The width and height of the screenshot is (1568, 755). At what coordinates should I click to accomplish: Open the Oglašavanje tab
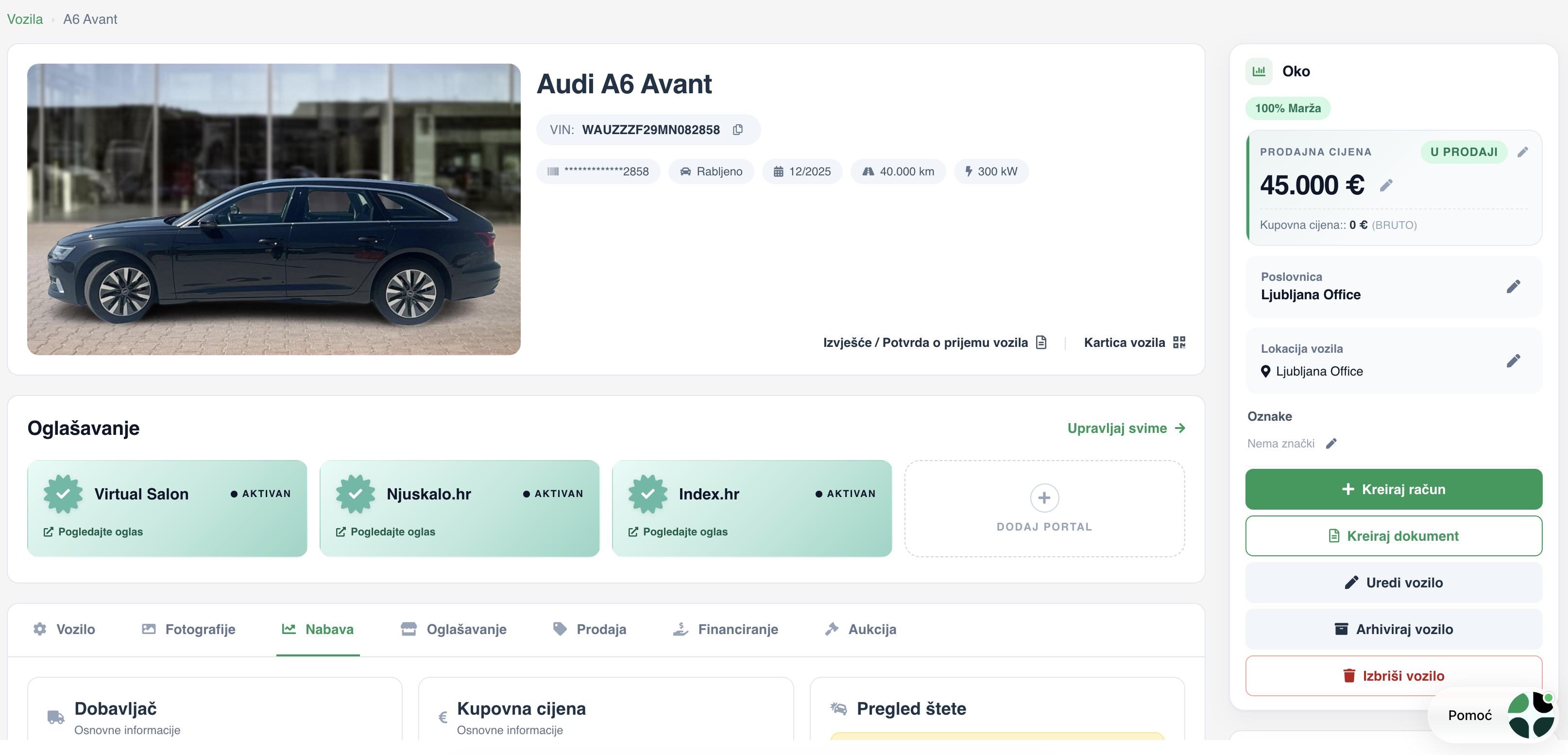(x=454, y=629)
